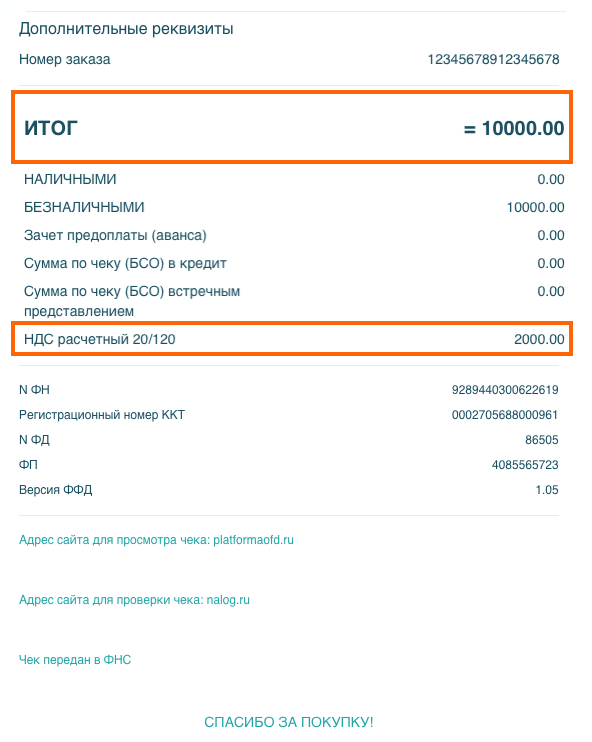Click the НДС расчетный 20/120 label
Viewport: 592px width, 742px height.
point(99,339)
